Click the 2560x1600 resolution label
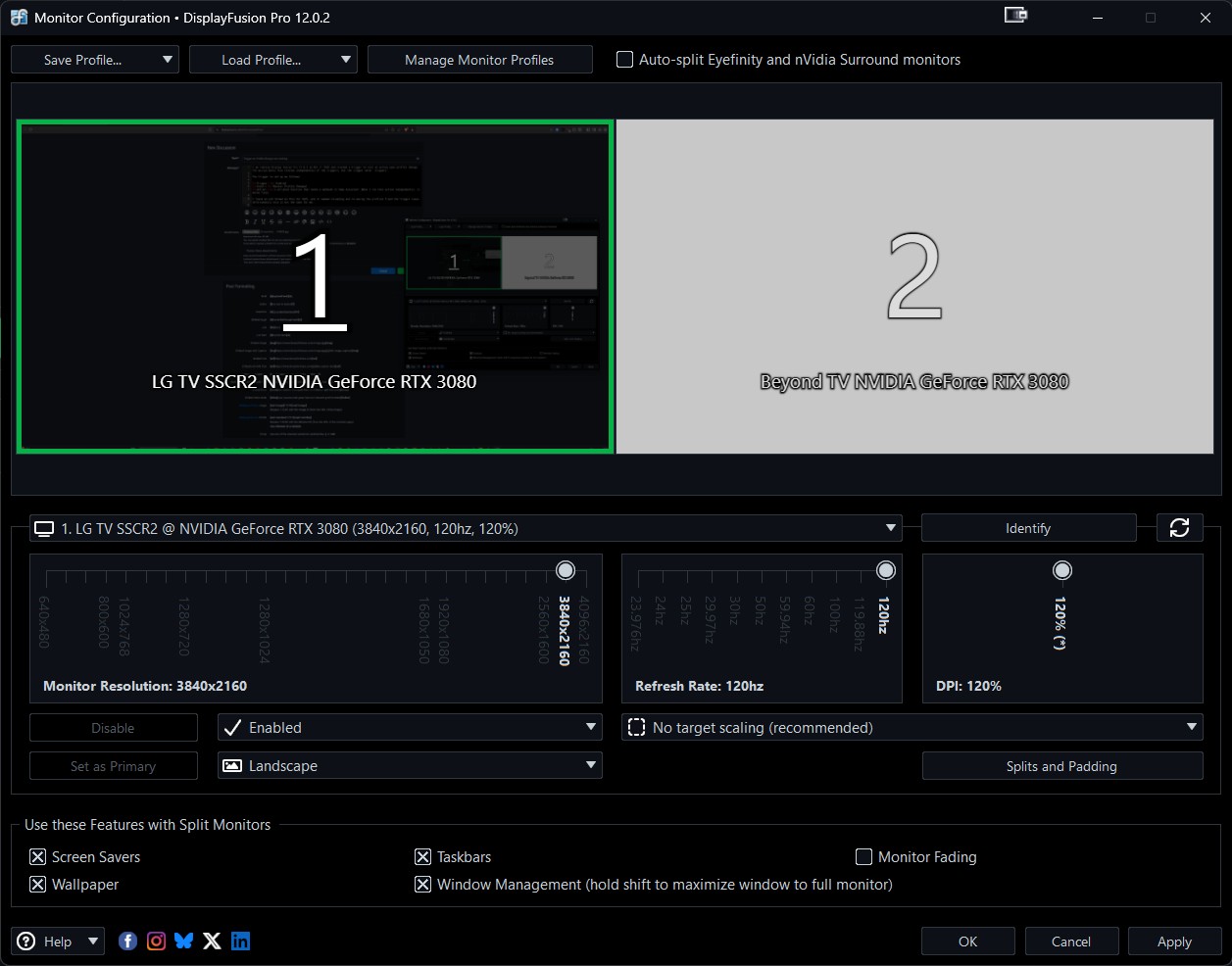Screen dimensions: 1232x966 pos(543,630)
